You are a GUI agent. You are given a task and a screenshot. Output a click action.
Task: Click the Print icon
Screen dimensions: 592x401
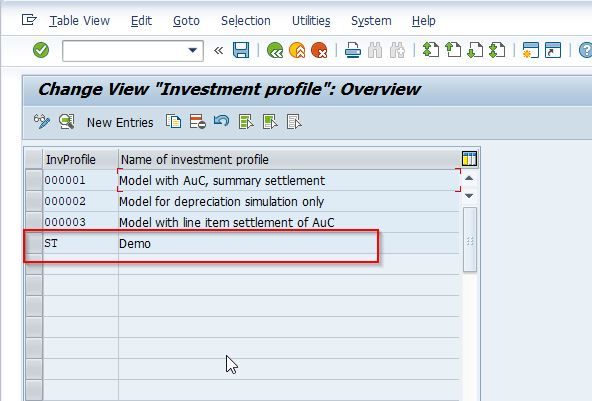click(353, 50)
